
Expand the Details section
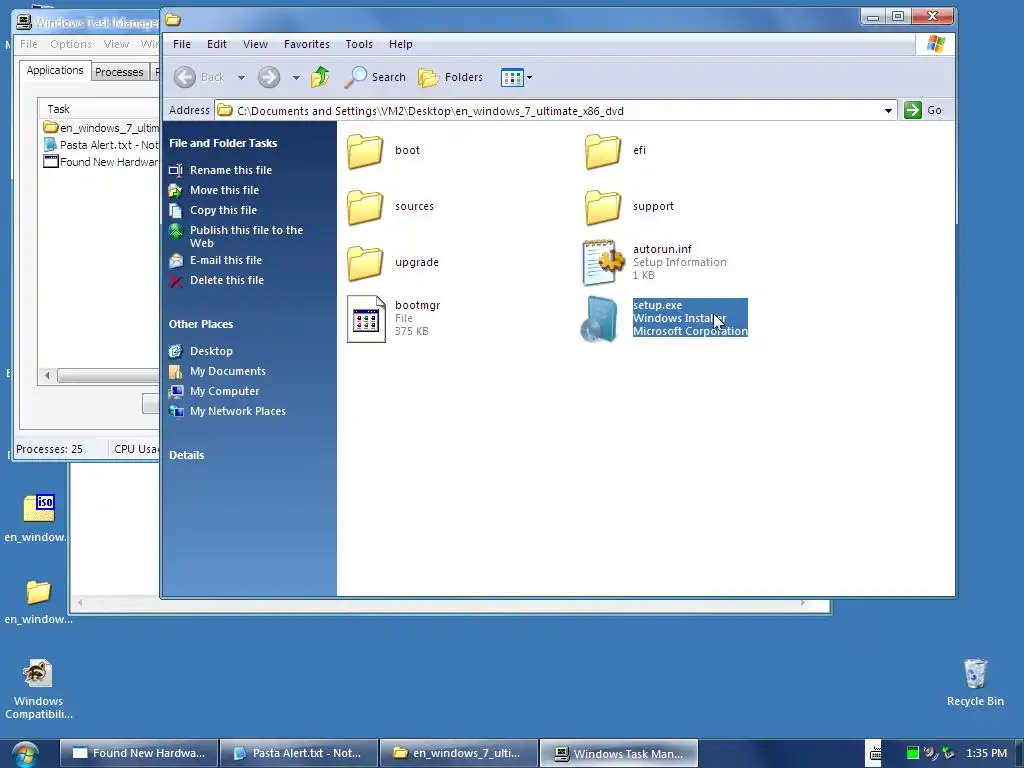pyautogui.click(x=186, y=455)
